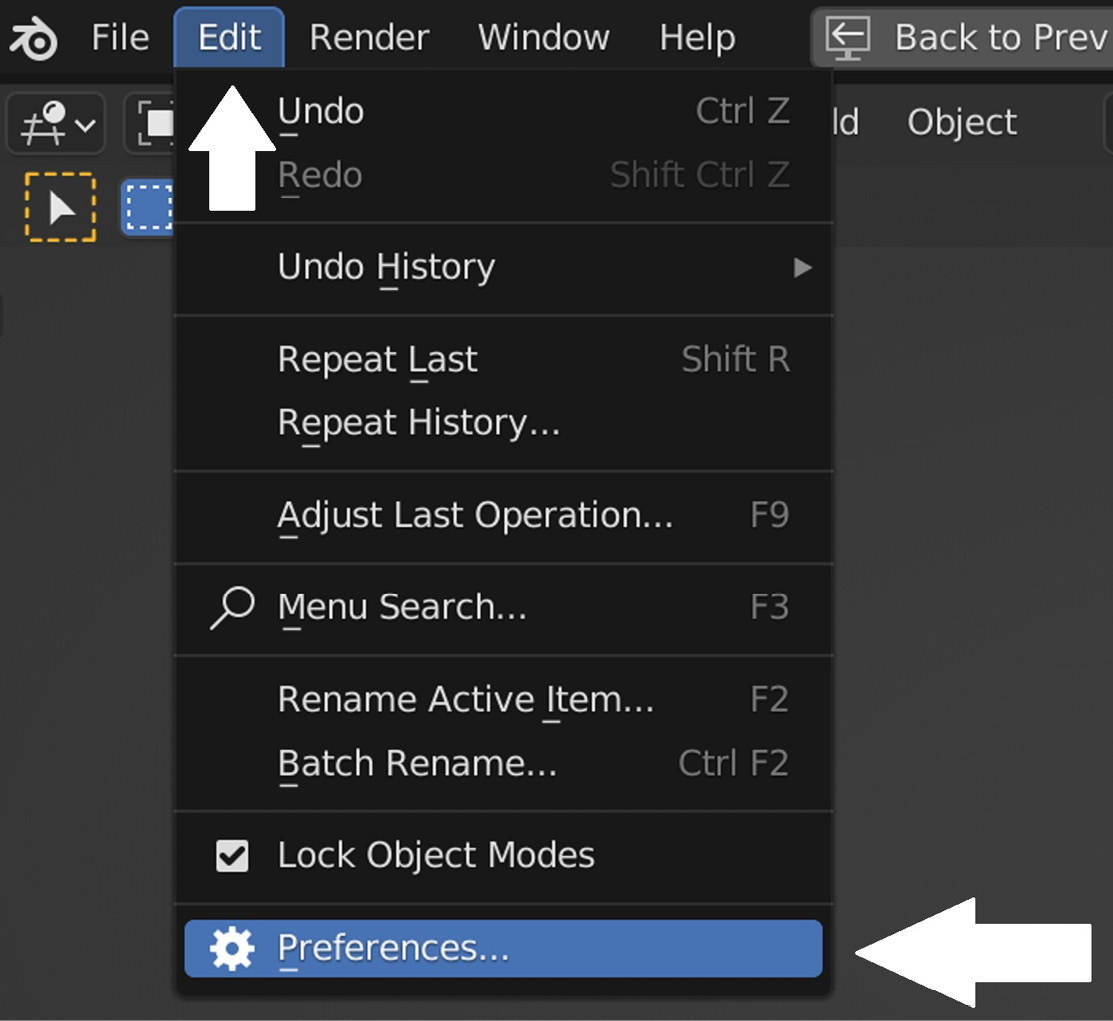Open the Help menu
The height and width of the screenshot is (1021, 1113).
697,37
